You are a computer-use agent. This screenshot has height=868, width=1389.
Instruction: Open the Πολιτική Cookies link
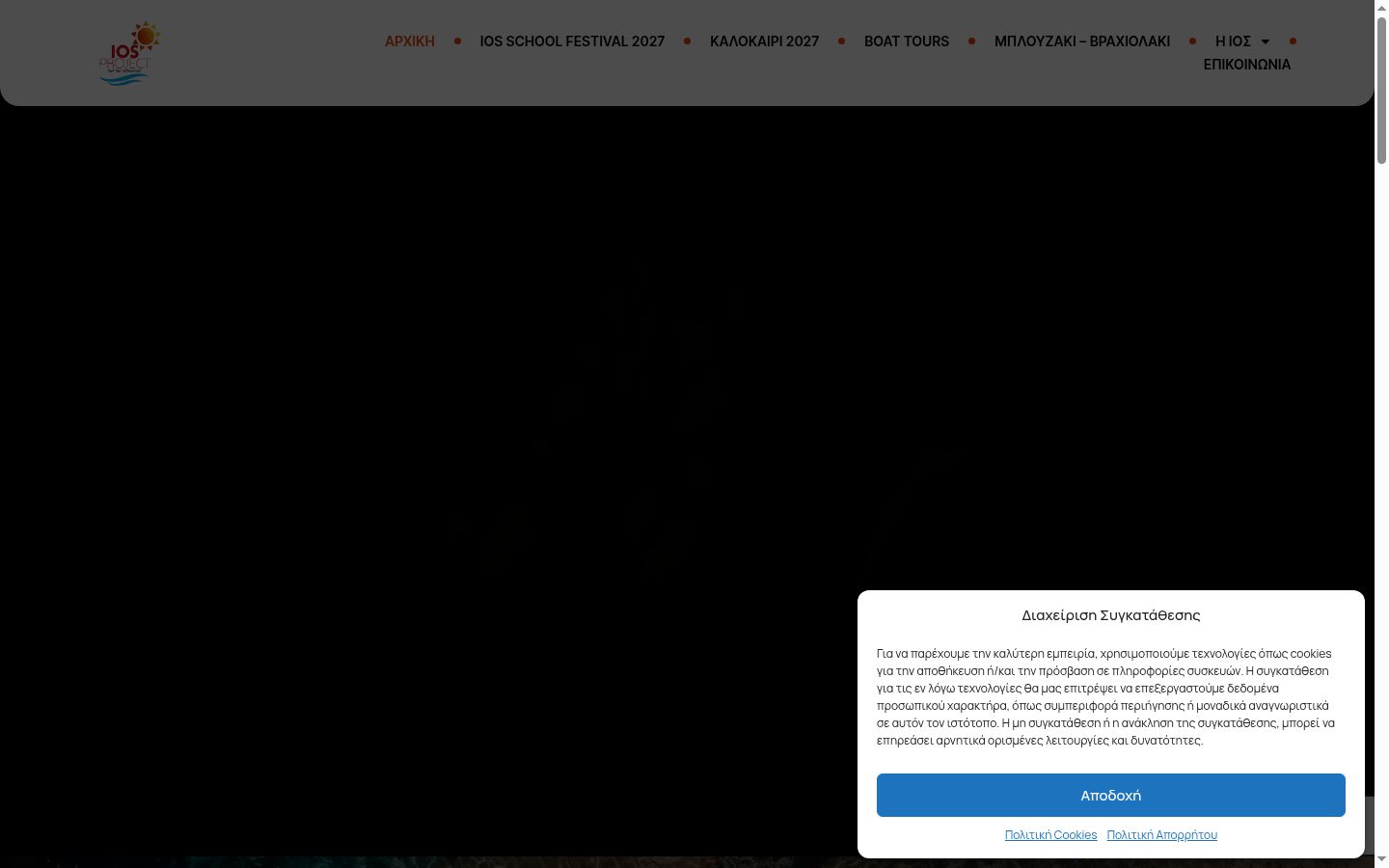[x=1050, y=835]
